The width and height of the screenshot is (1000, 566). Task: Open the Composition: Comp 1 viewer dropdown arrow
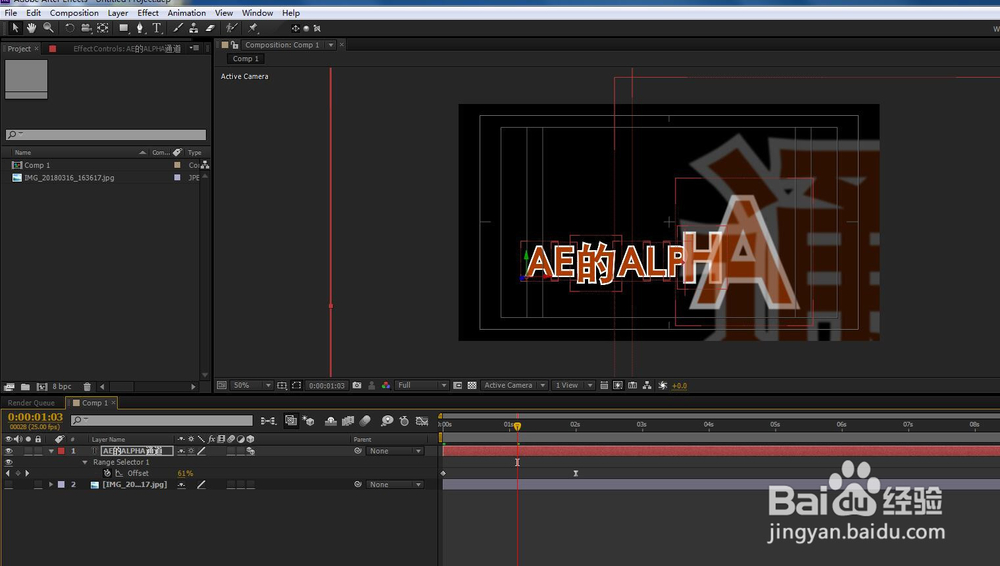pyautogui.click(x=331, y=45)
